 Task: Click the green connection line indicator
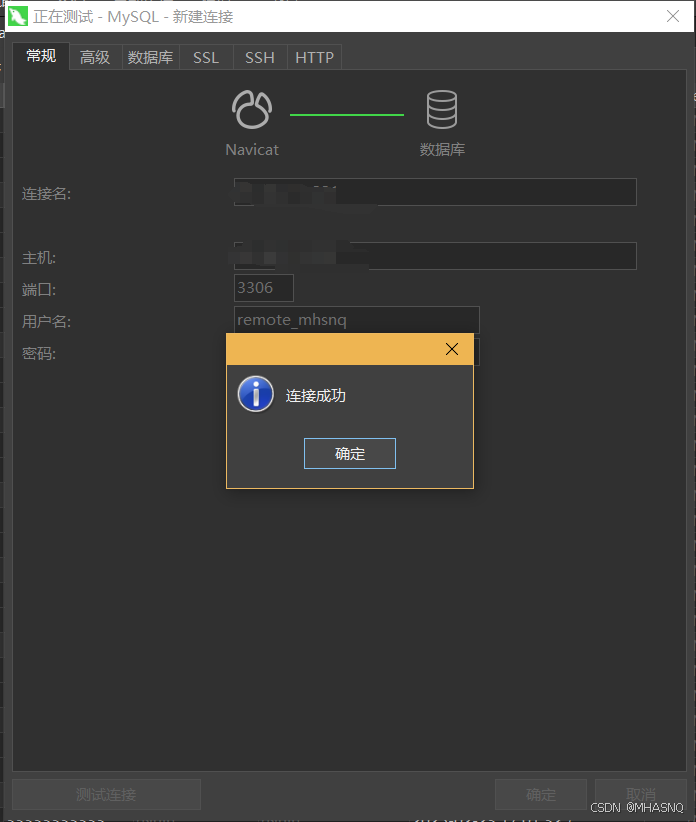coord(347,114)
